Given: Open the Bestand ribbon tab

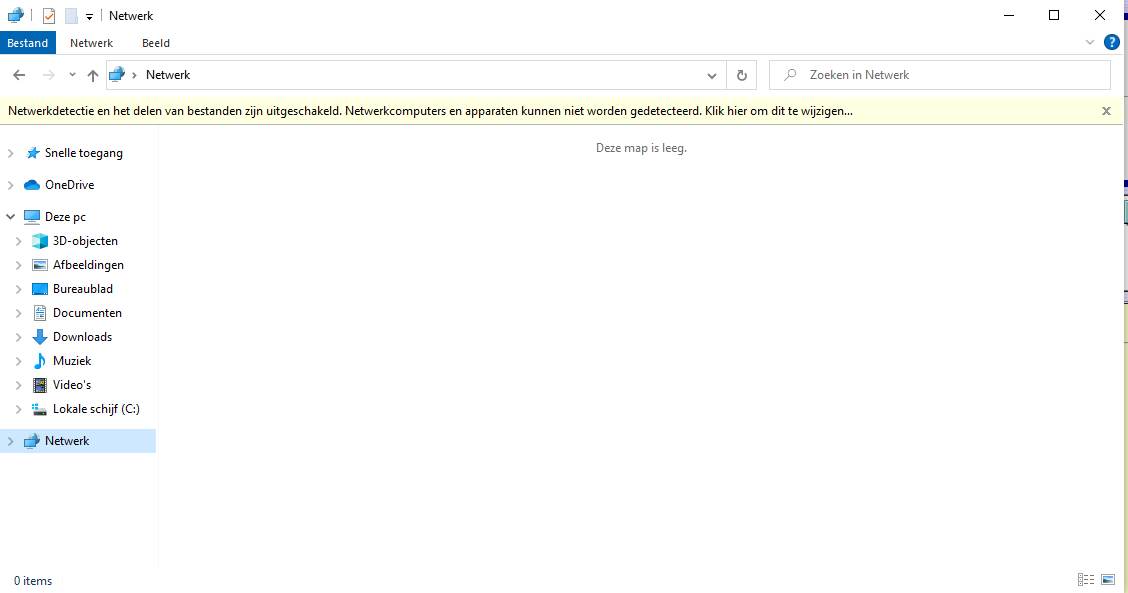Looking at the screenshot, I should pos(27,43).
